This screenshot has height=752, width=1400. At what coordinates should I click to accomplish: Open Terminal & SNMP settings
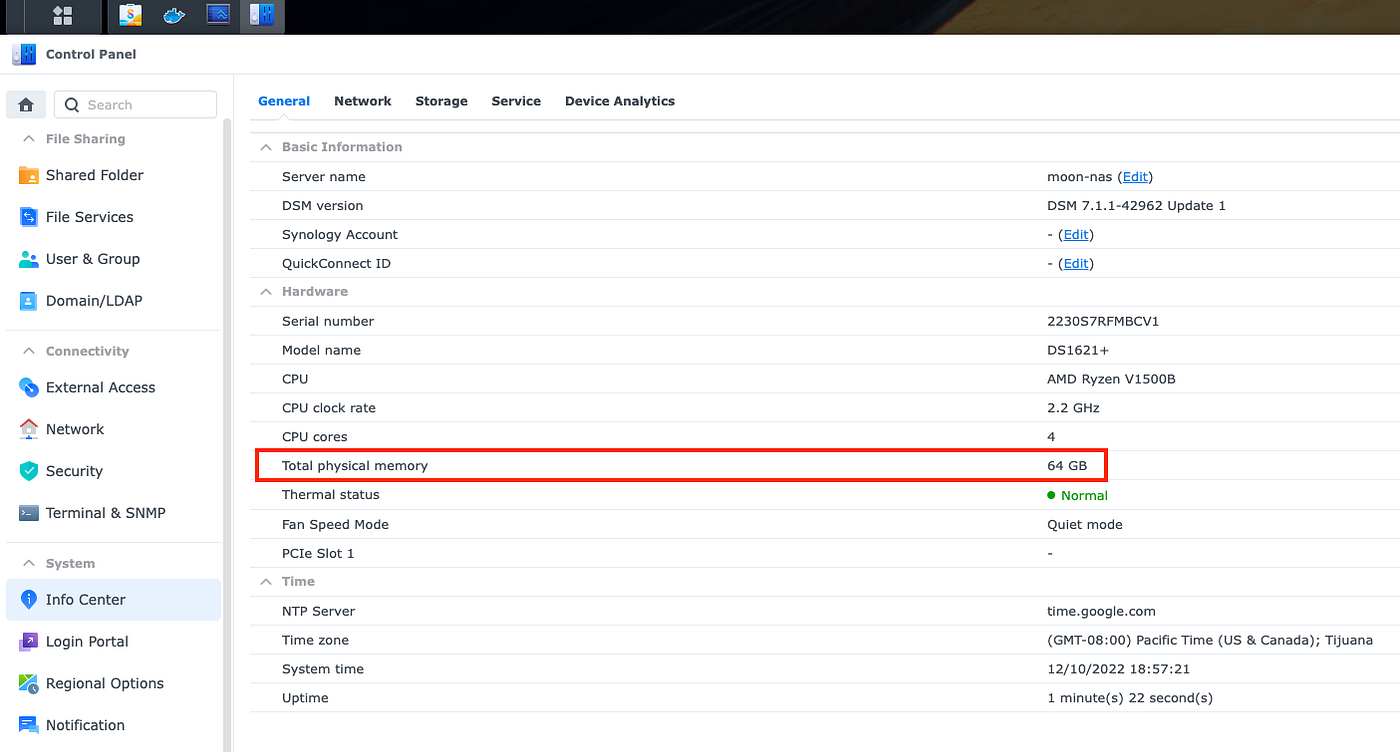[x=113, y=513]
